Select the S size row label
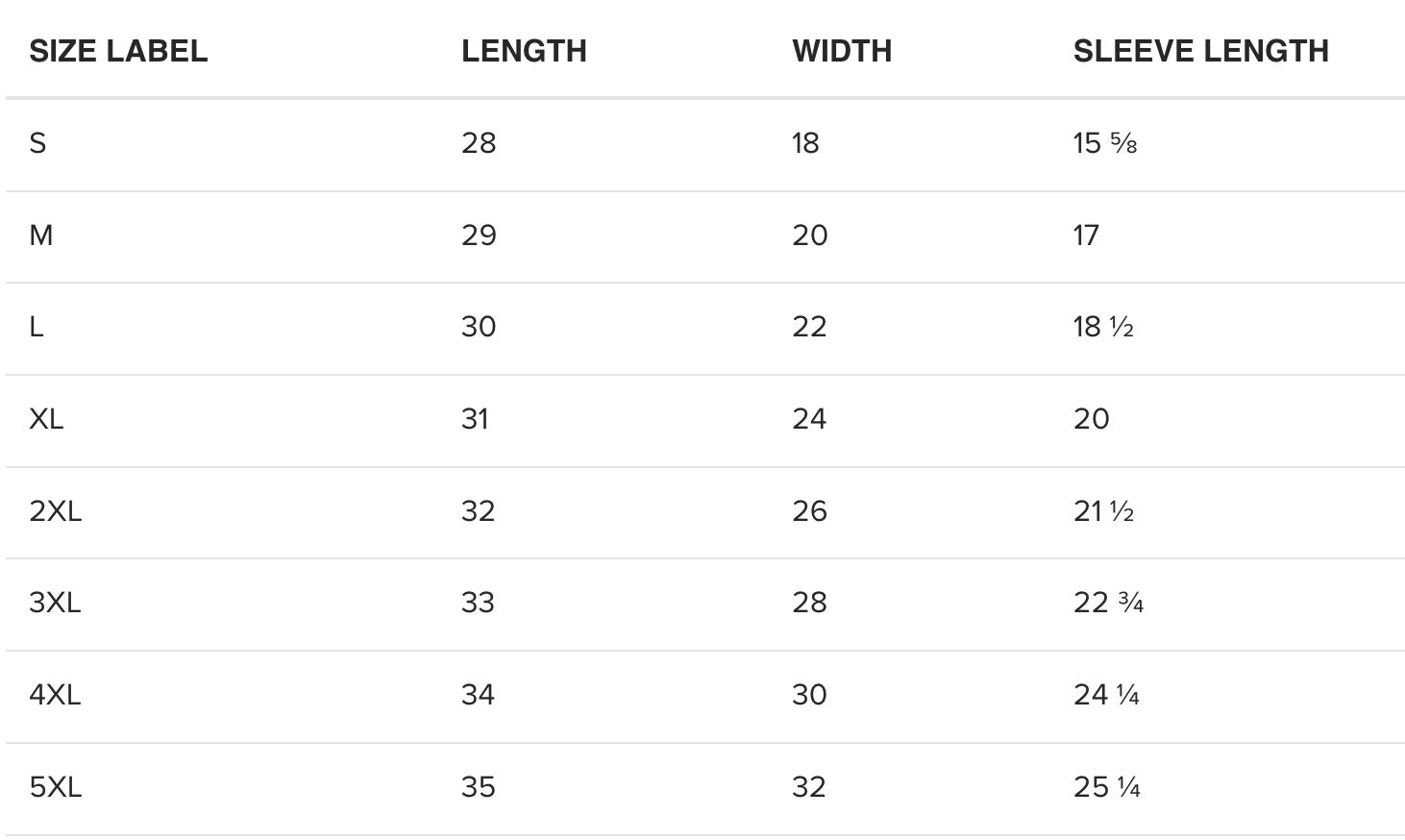This screenshot has height=840, width=1405. pyautogui.click(x=37, y=143)
